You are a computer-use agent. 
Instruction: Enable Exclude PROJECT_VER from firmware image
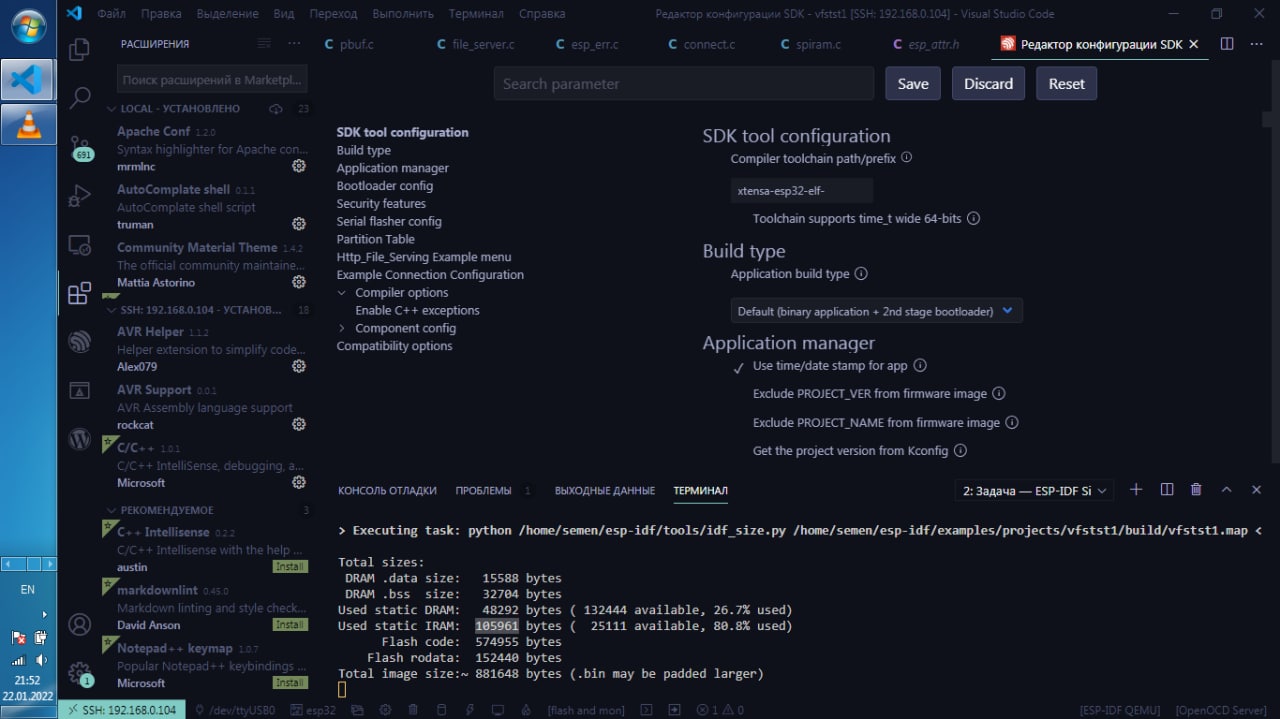739,394
